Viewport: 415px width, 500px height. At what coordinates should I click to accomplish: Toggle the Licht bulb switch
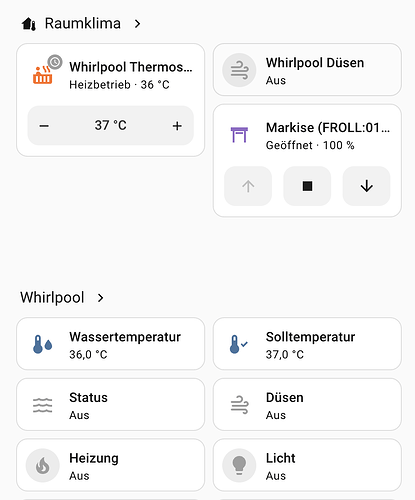[239, 465]
